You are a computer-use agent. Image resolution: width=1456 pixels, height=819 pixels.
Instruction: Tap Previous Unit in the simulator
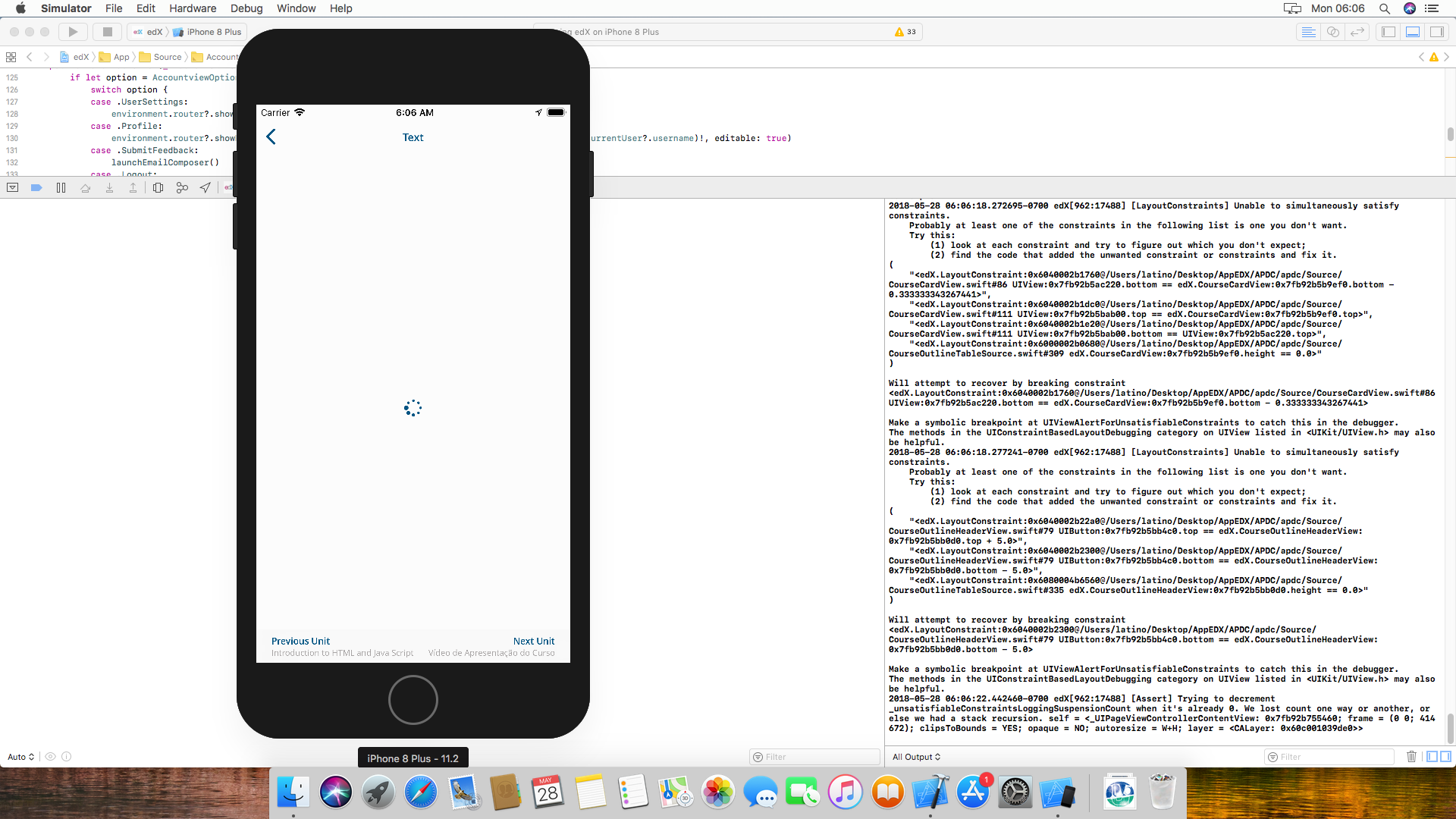[x=300, y=641]
